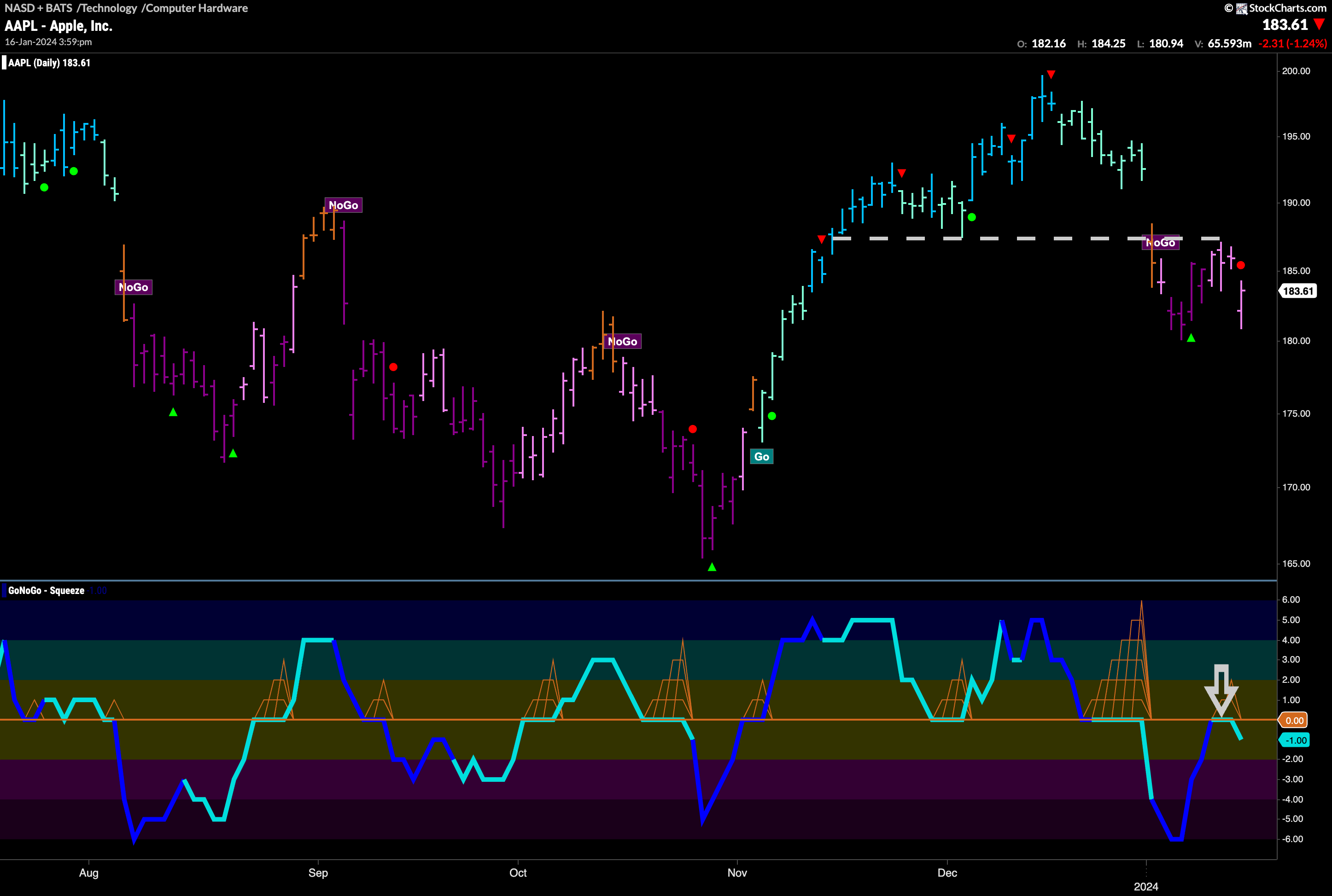
Task: Click the rightmost green circle in late July
Action: point(73,171)
